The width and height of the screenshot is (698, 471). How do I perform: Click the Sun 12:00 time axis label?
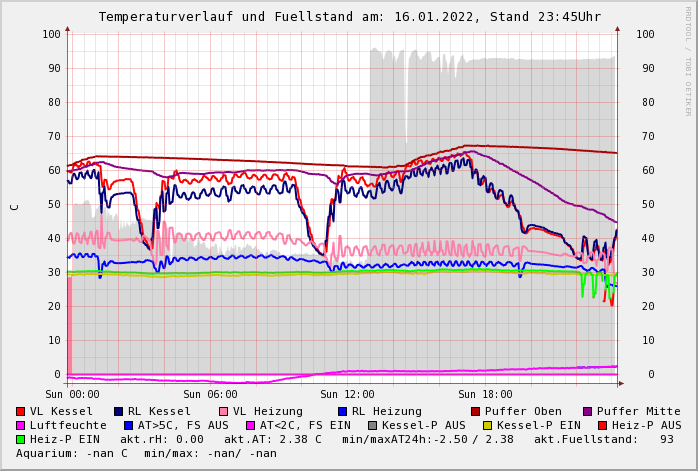click(347, 395)
